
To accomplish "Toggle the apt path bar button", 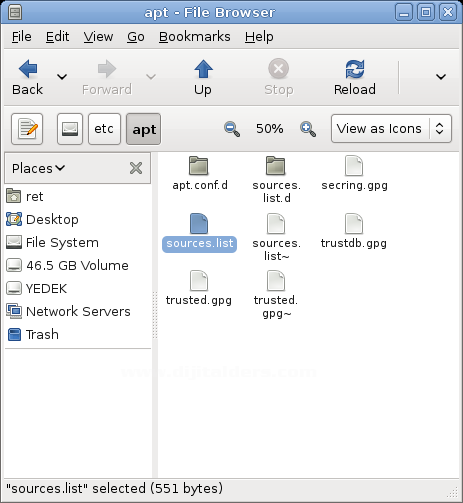I will pos(144,129).
